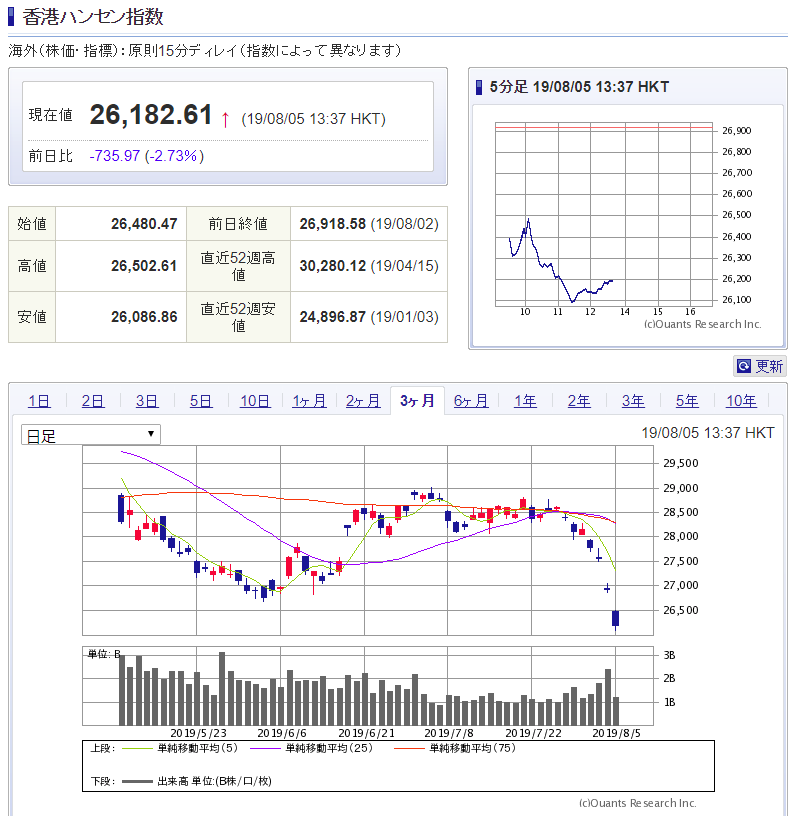Show the 1ヶ月 chart range

pyautogui.click(x=309, y=401)
